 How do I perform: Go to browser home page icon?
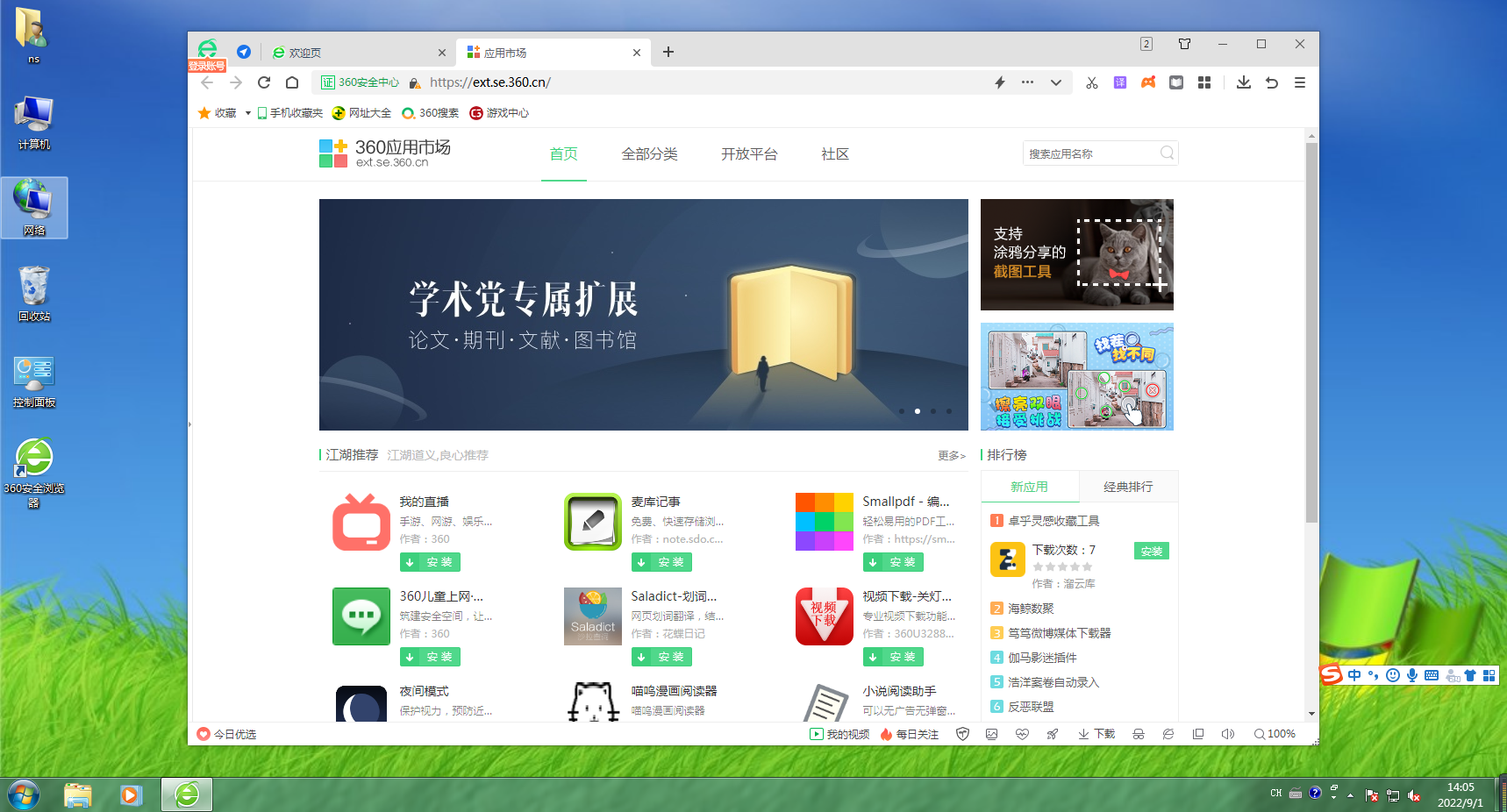pyautogui.click(x=292, y=82)
